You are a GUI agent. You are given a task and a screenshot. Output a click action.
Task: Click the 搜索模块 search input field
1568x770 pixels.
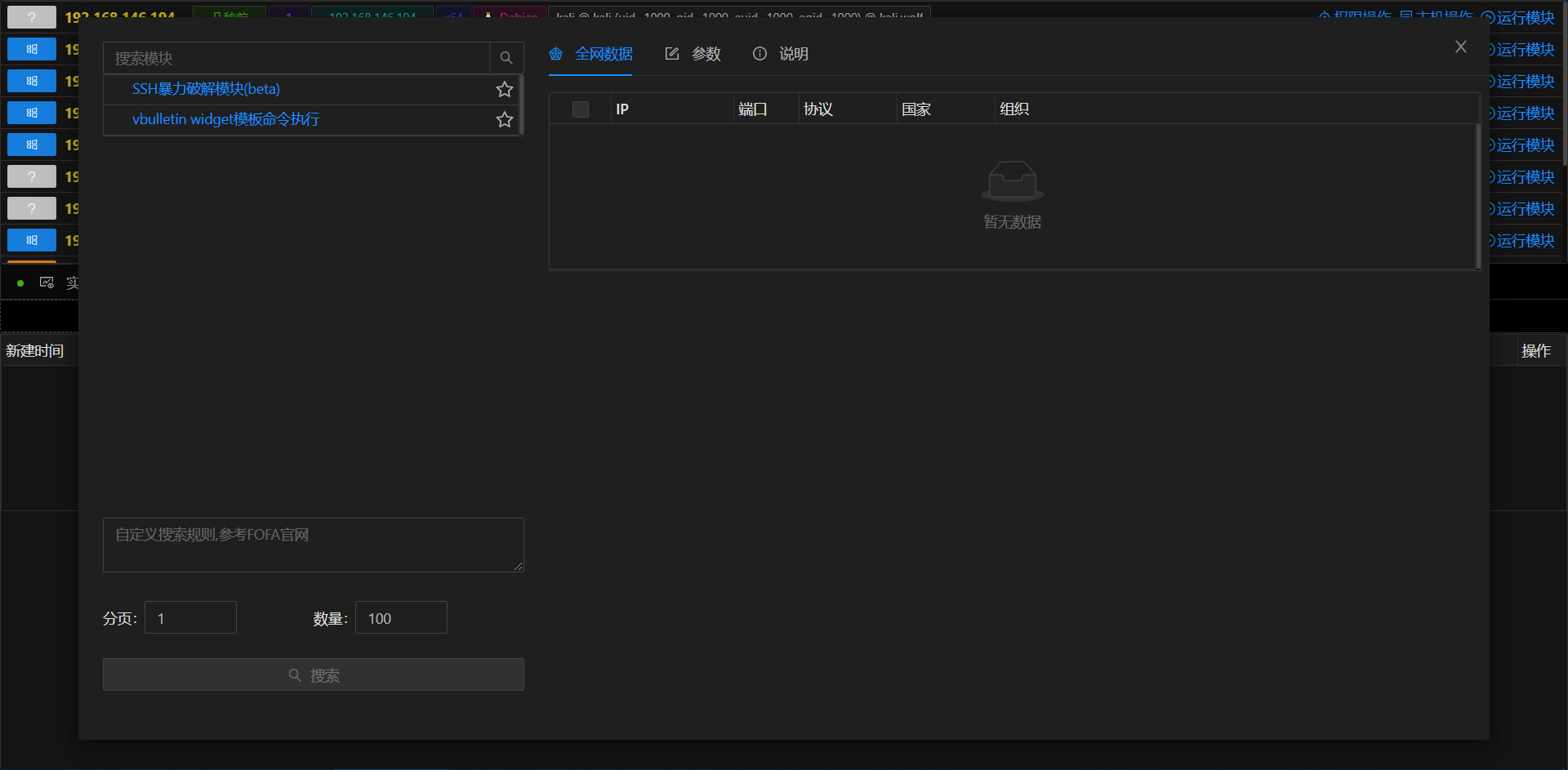(296, 58)
